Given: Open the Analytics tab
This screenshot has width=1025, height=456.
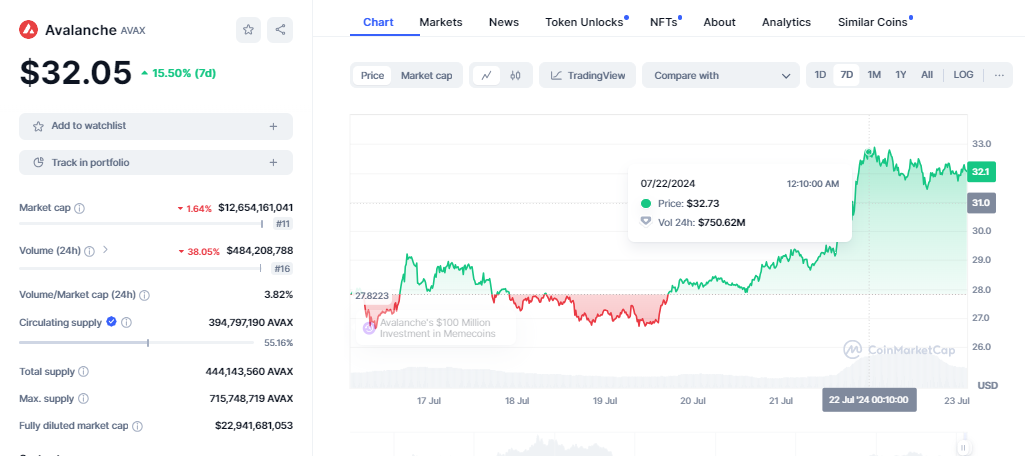Looking at the screenshot, I should click(786, 22).
